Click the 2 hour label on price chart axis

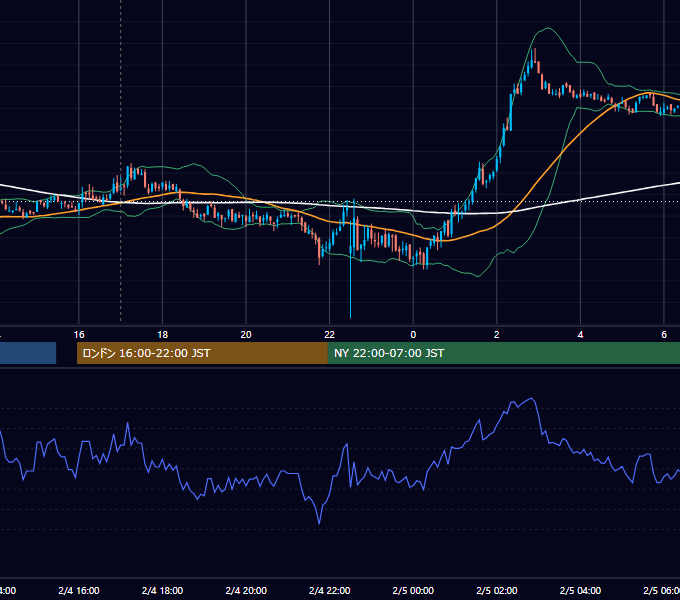497,335
